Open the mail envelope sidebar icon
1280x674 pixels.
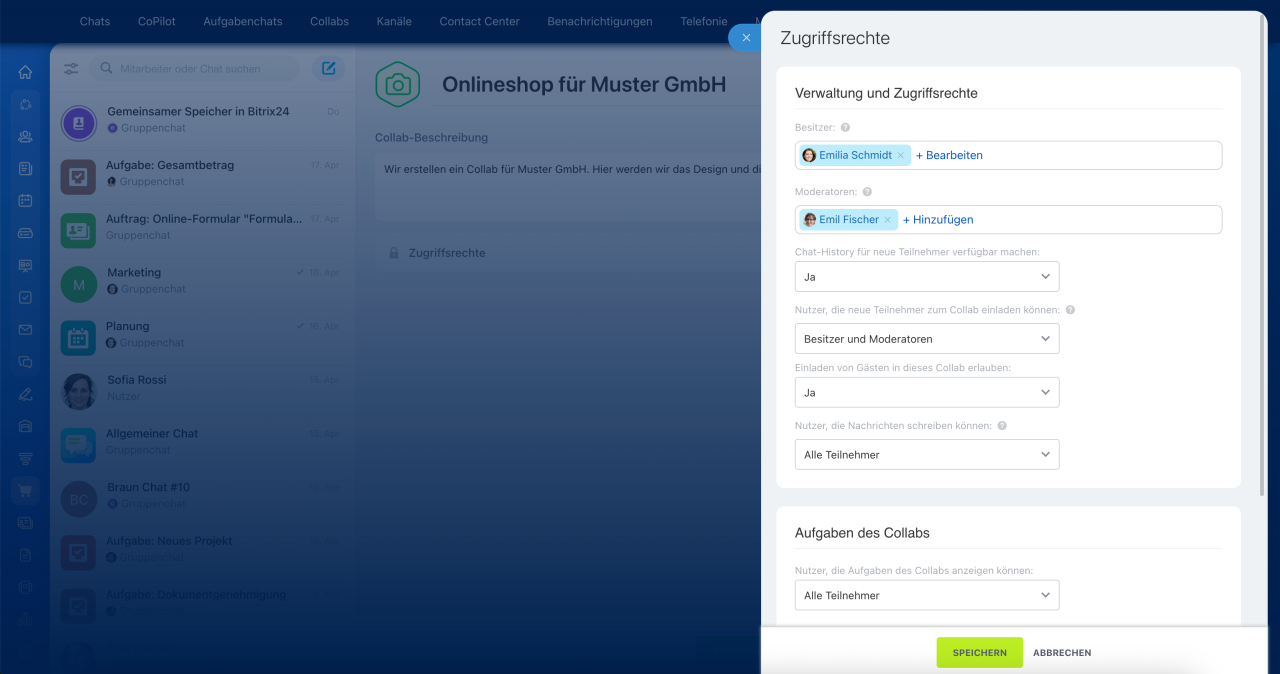click(25, 330)
